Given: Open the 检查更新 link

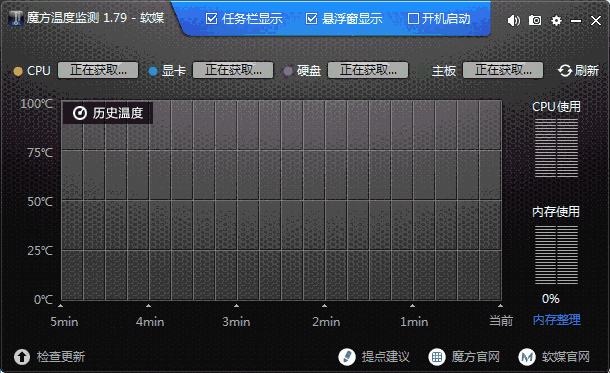Looking at the screenshot, I should click(x=61, y=357).
